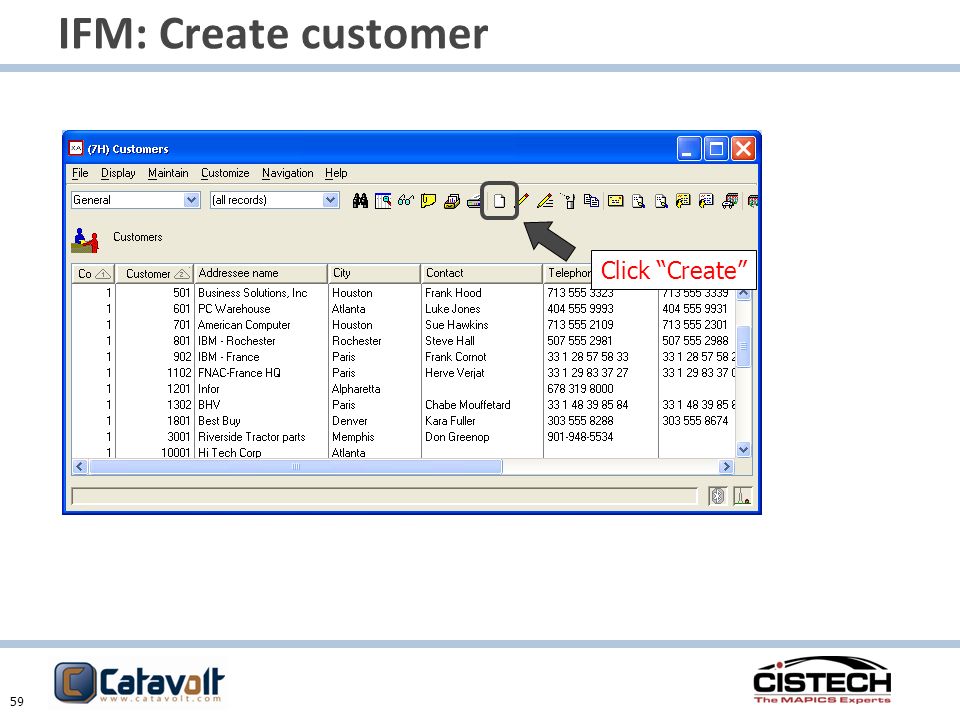Screen dimensions: 960x720
Task: Click the Copy documents icon
Action: [x=591, y=201]
